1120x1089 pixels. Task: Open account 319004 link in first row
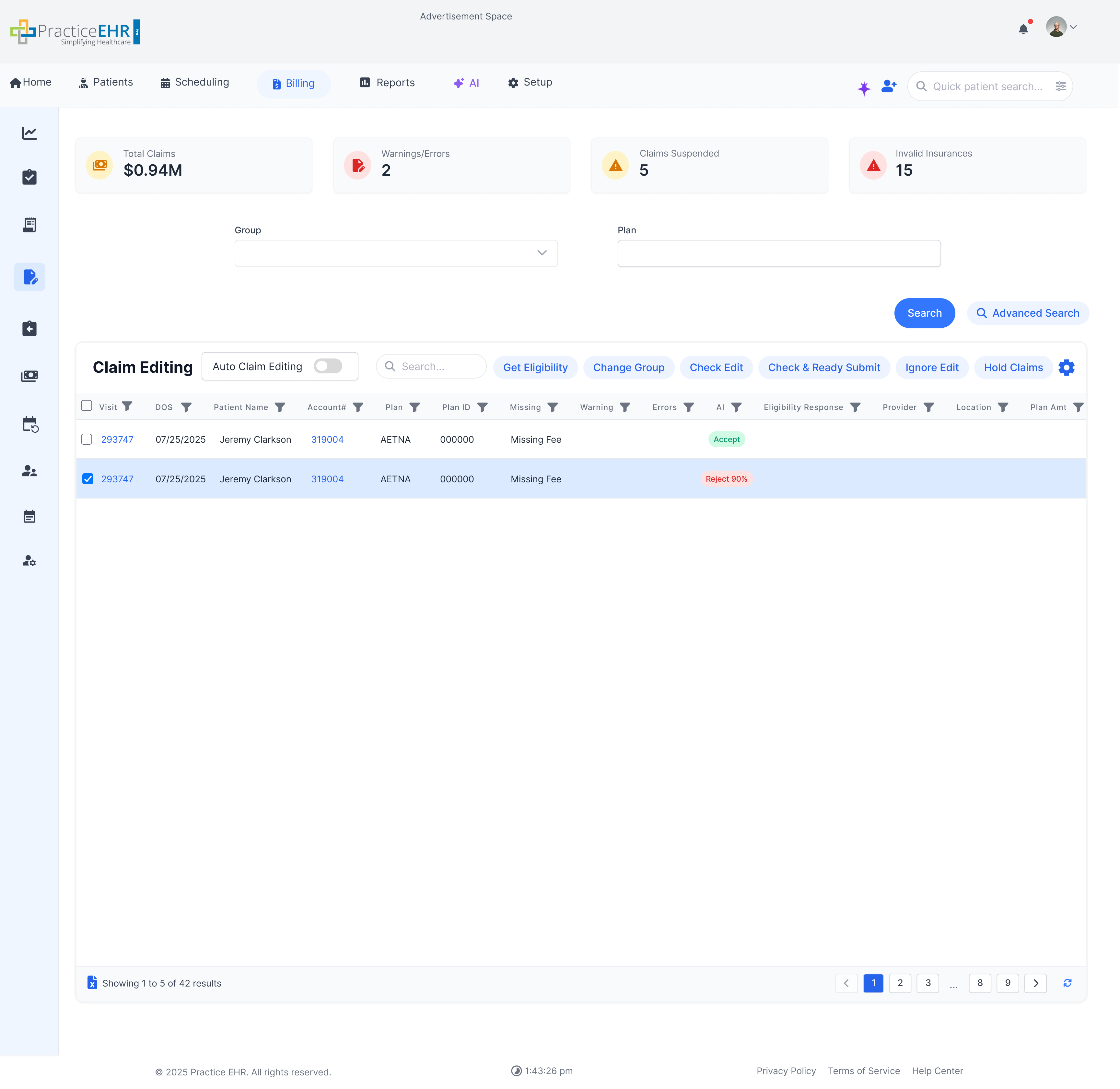pos(327,439)
